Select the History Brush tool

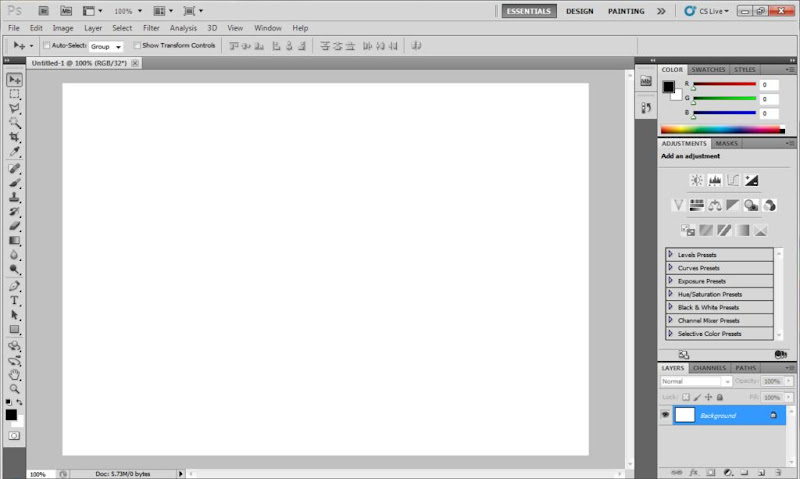(x=14, y=211)
